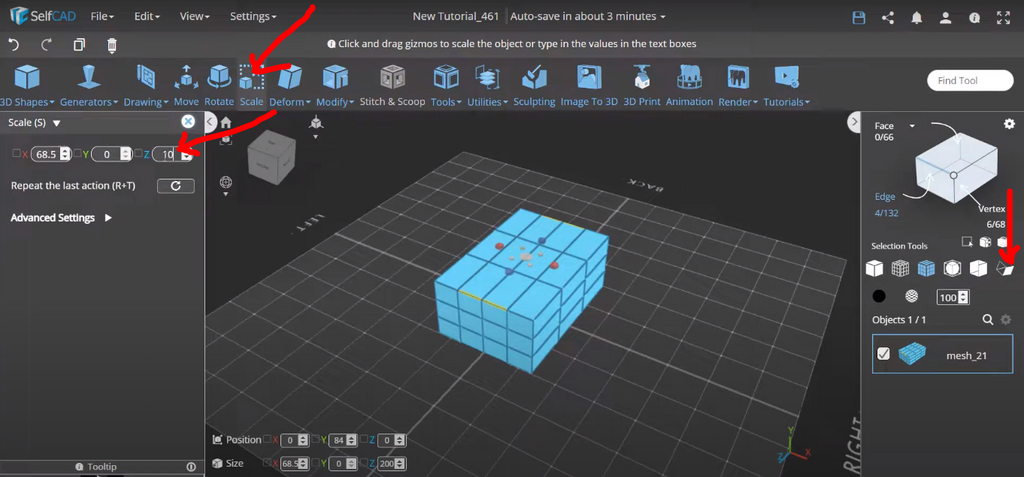Toggle fullscreen mode icon

point(1004,18)
